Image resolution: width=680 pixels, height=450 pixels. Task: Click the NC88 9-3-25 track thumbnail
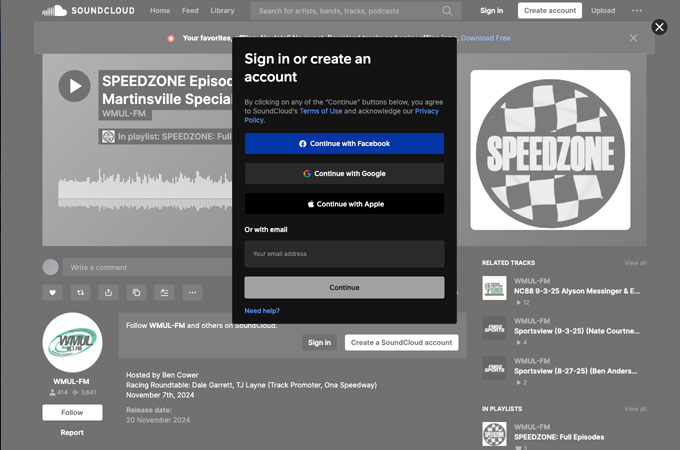click(x=494, y=288)
